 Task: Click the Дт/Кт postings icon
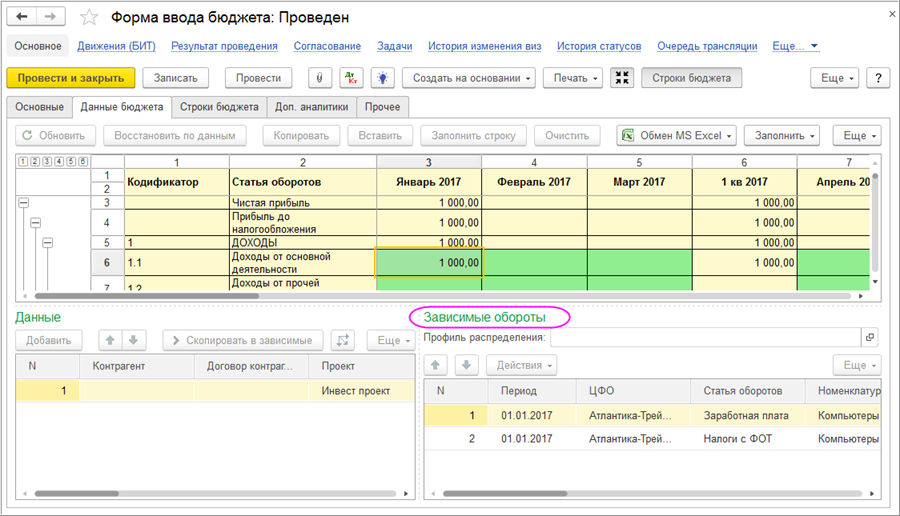click(x=351, y=78)
